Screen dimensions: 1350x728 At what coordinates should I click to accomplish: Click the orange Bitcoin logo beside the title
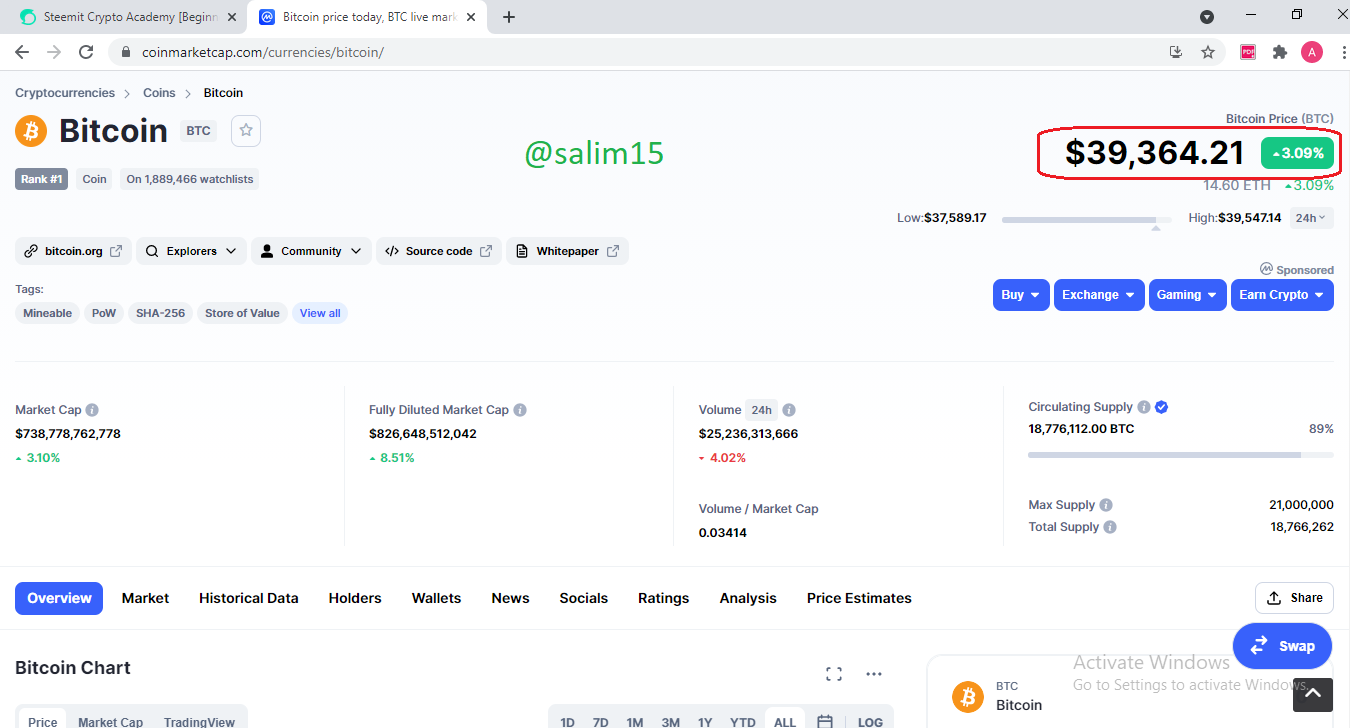pos(31,131)
